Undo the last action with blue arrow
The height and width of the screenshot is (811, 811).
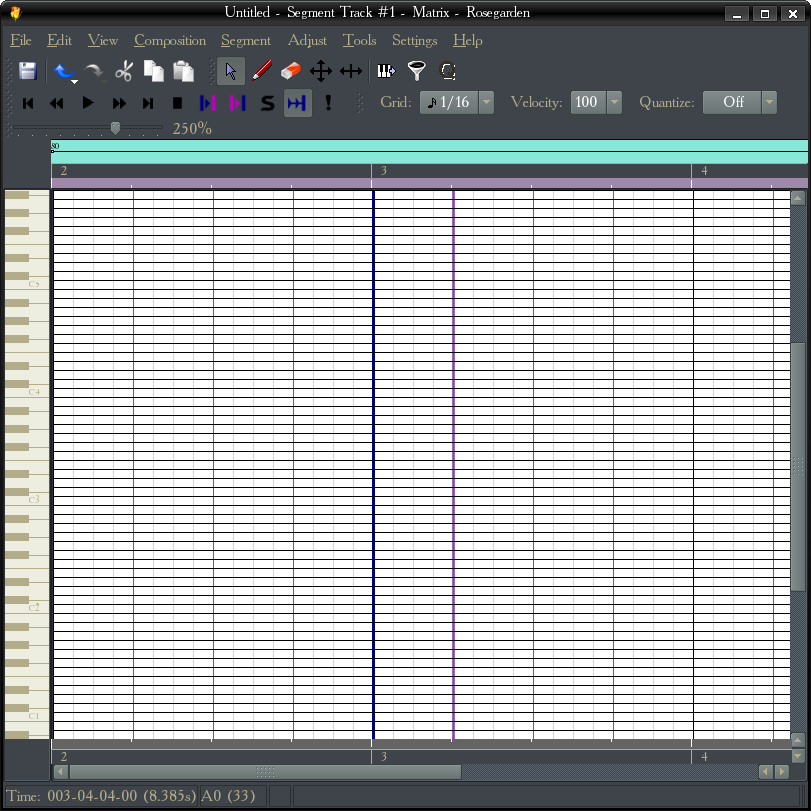(63, 71)
